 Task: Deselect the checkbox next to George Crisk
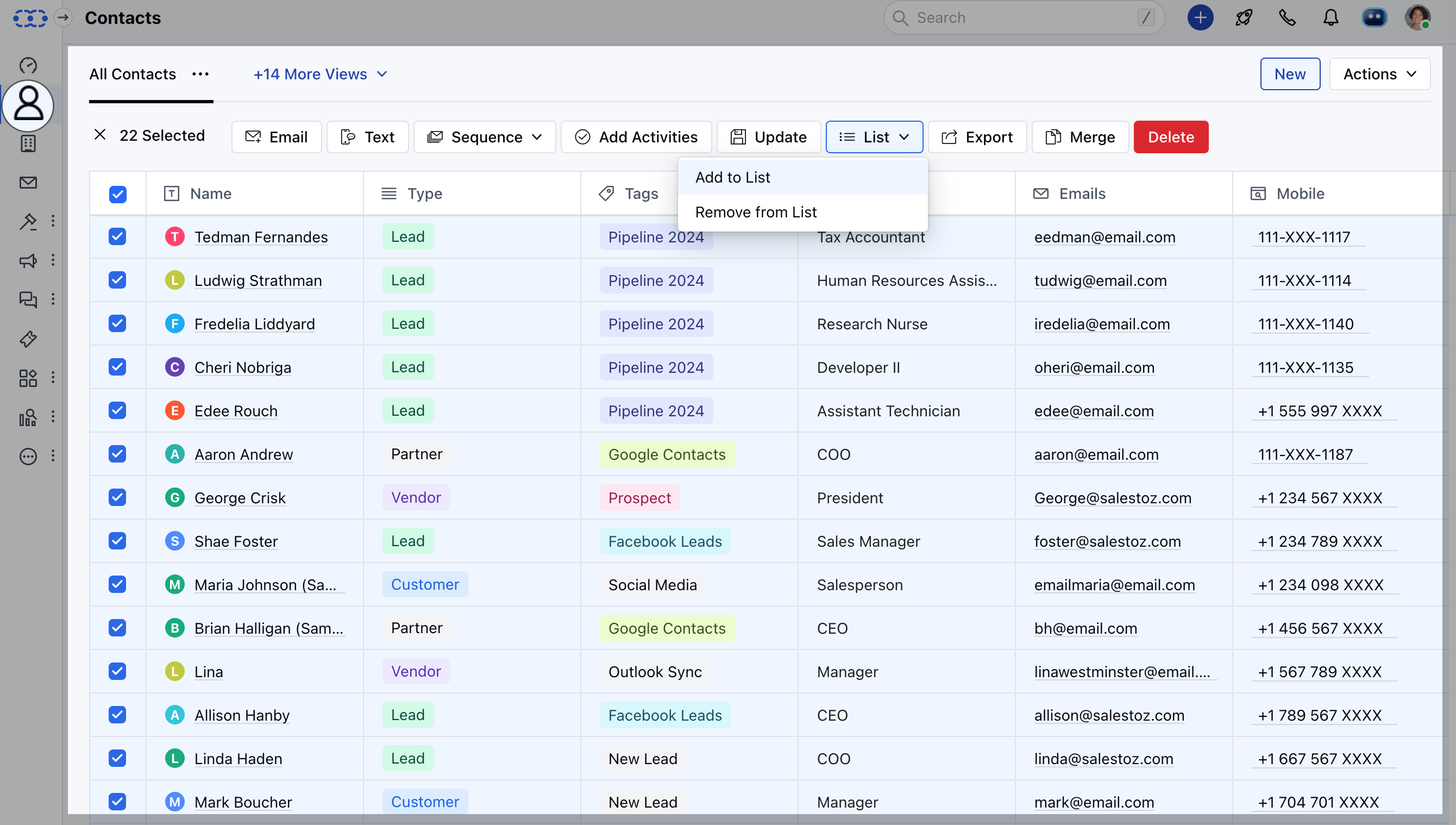click(x=117, y=497)
